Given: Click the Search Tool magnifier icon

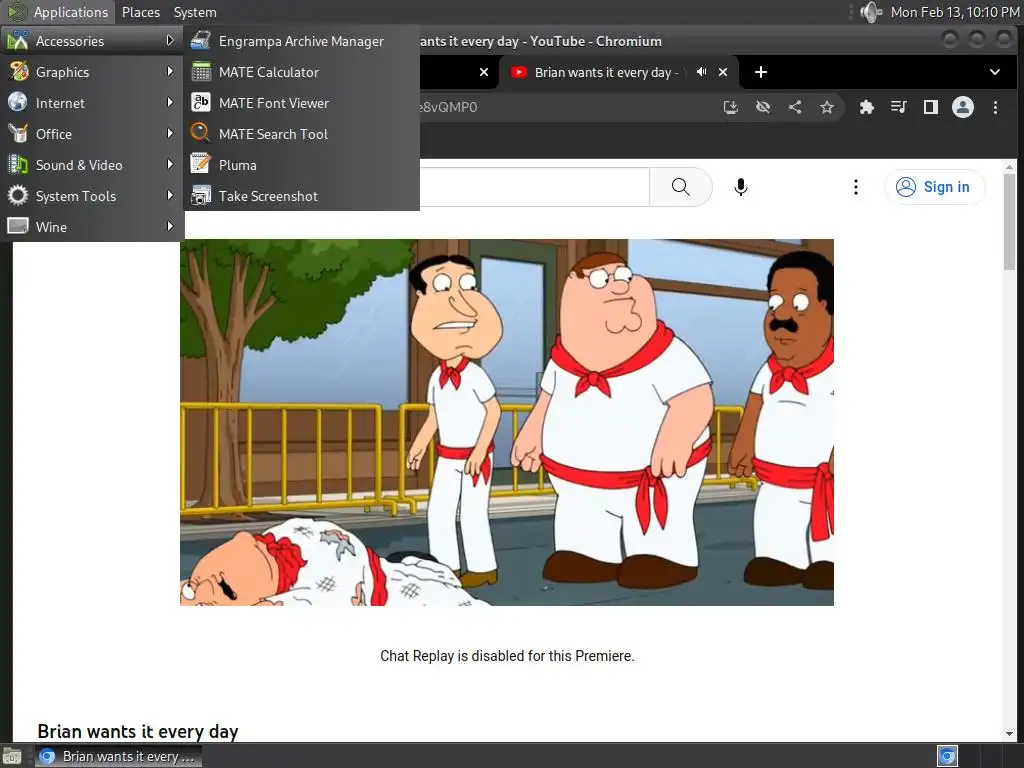Looking at the screenshot, I should 200,133.
